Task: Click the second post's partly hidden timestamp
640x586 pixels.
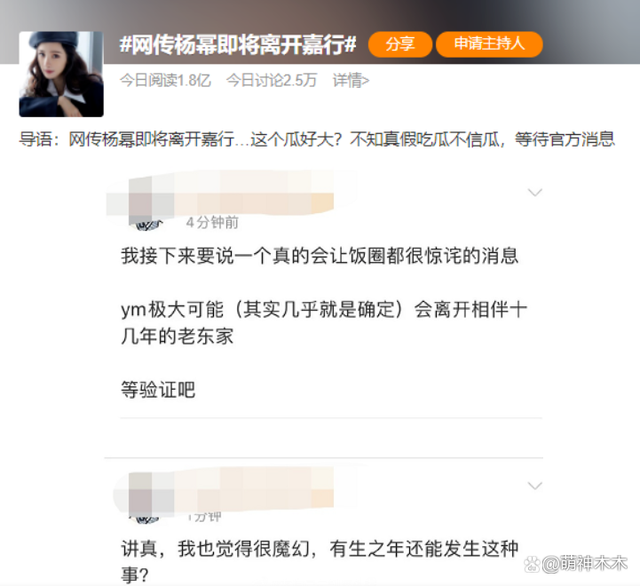Action: (204, 516)
